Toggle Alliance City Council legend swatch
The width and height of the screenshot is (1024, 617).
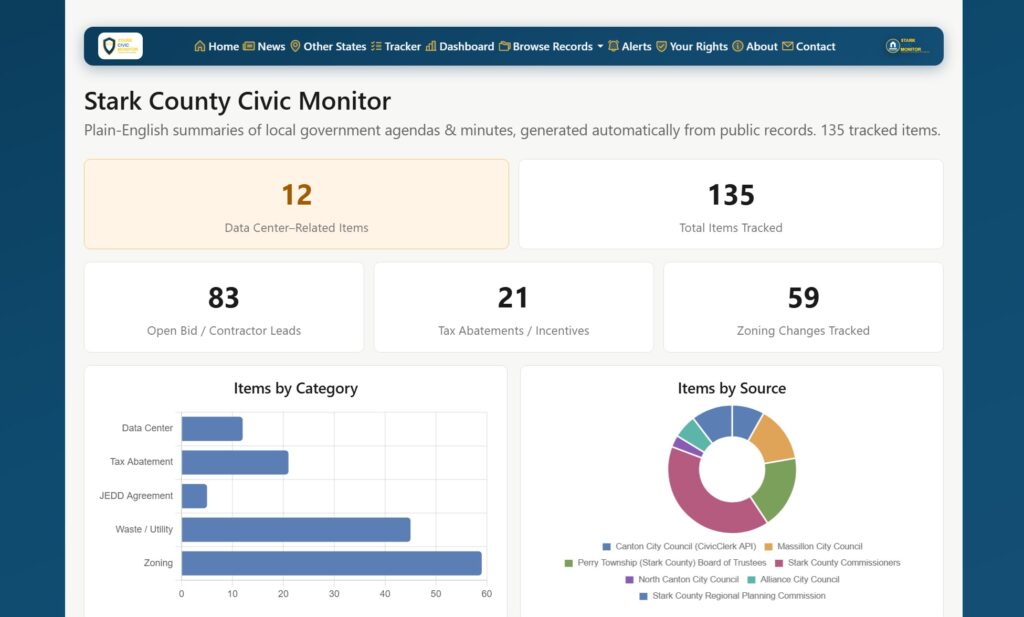[752, 580]
